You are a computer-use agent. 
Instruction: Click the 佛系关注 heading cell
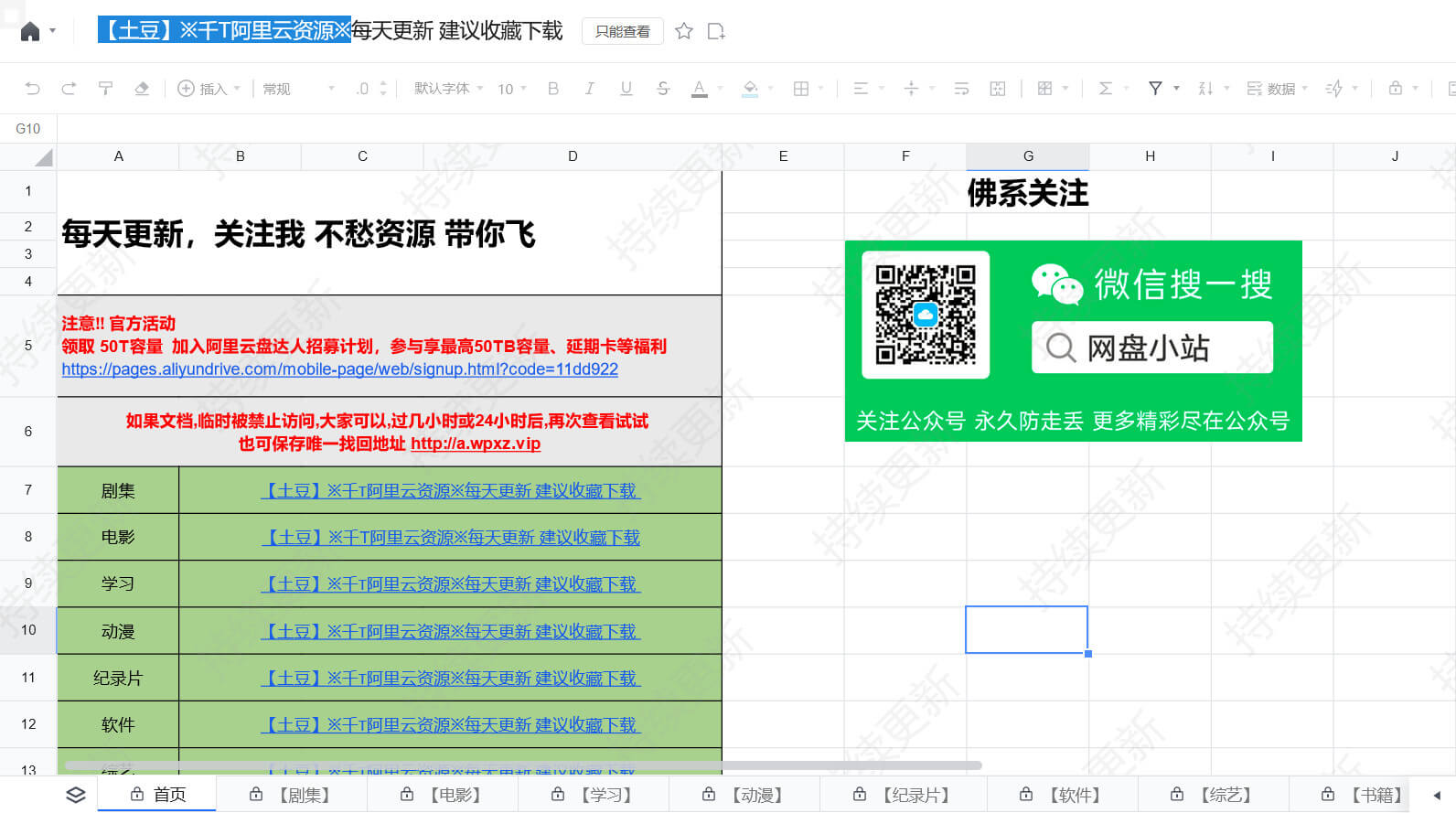(1028, 193)
